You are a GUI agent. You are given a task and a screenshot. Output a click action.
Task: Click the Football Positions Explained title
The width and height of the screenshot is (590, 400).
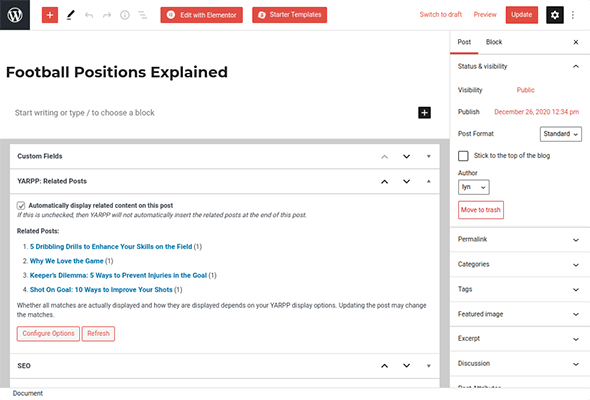point(117,72)
